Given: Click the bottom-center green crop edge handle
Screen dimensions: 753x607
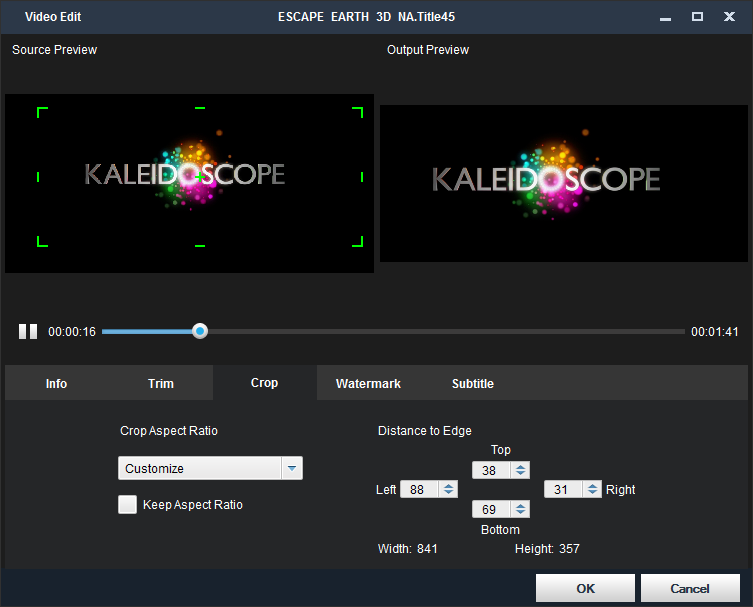Looking at the screenshot, I should pyautogui.click(x=200, y=246).
